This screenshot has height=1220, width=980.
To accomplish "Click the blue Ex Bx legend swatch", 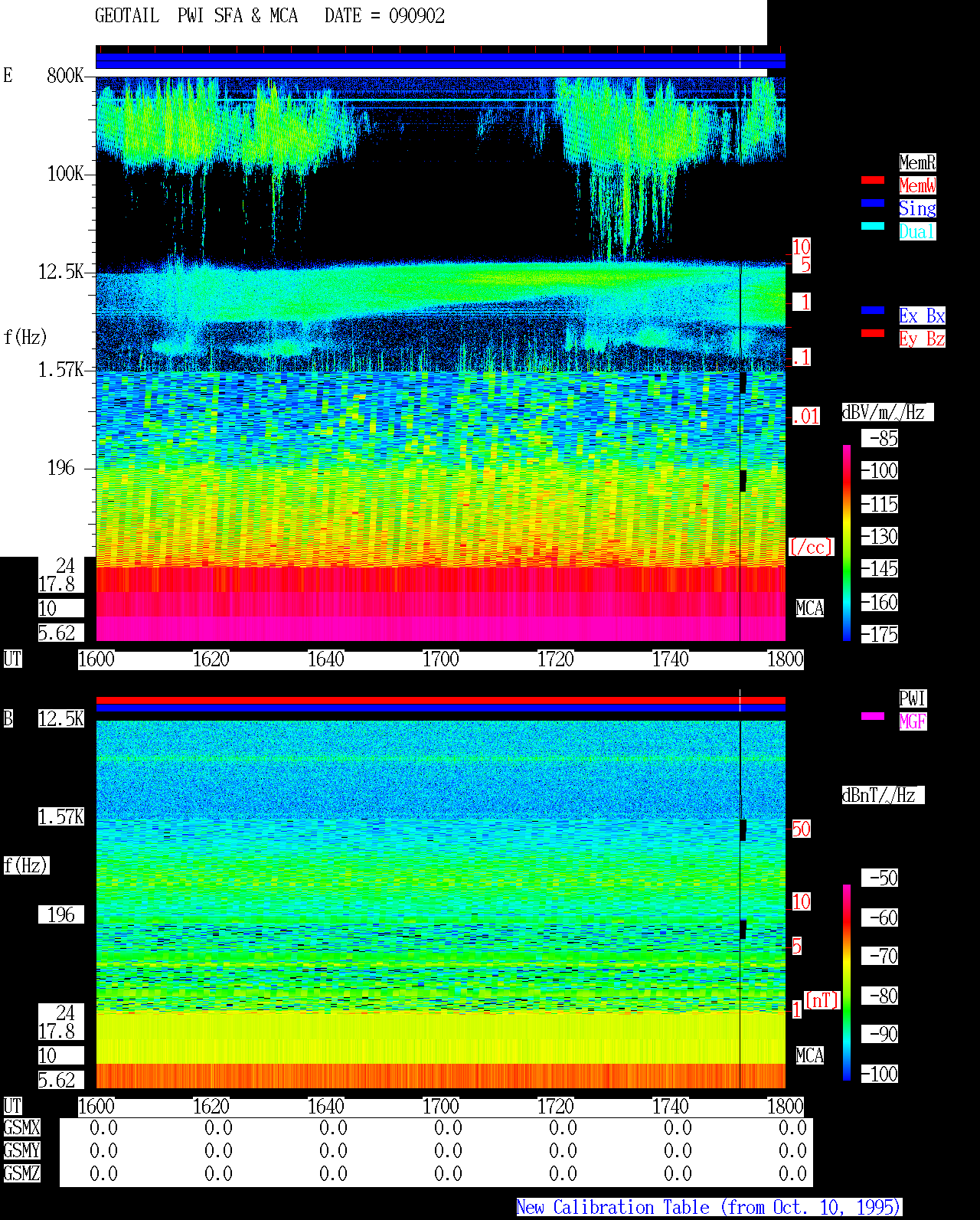I will 873,310.
